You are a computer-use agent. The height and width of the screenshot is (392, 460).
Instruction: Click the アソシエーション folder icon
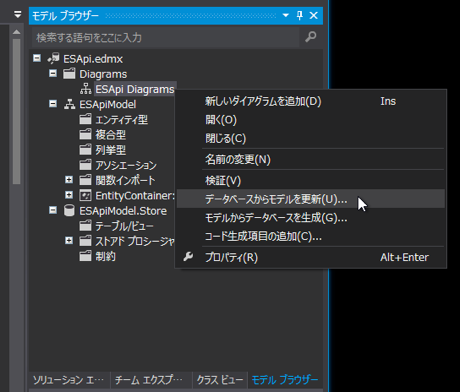85,165
